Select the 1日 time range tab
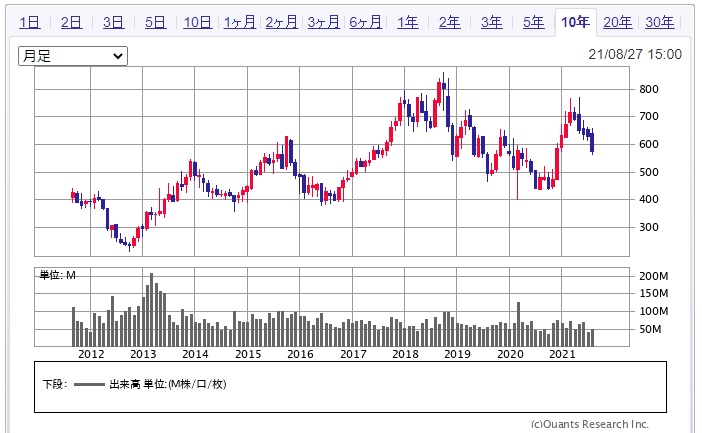702x433 pixels. tap(30, 22)
